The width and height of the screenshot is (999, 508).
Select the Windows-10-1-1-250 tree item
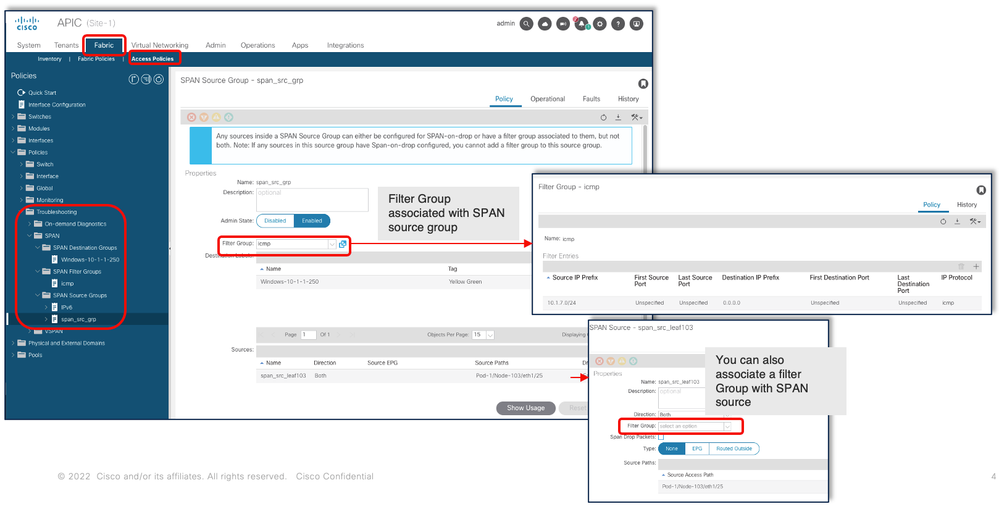click(x=90, y=259)
